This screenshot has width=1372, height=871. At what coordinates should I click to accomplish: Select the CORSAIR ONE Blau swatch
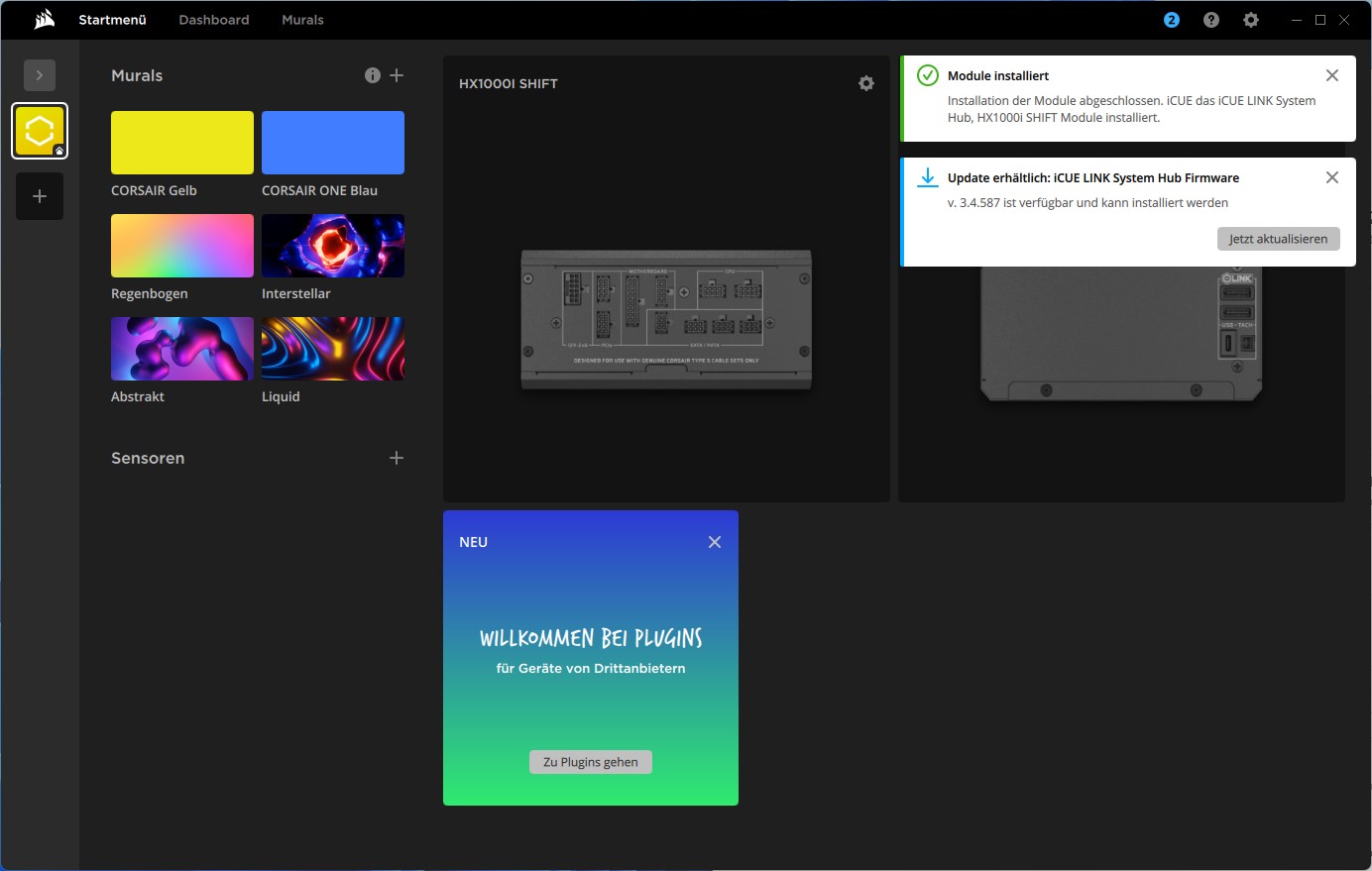click(x=333, y=143)
